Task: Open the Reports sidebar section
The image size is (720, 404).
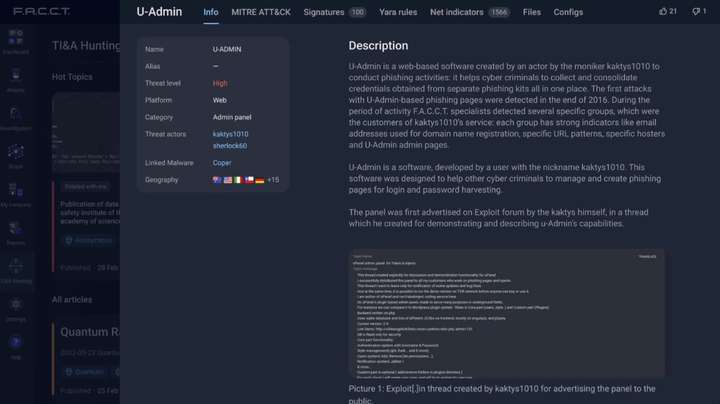Action: pos(16,233)
